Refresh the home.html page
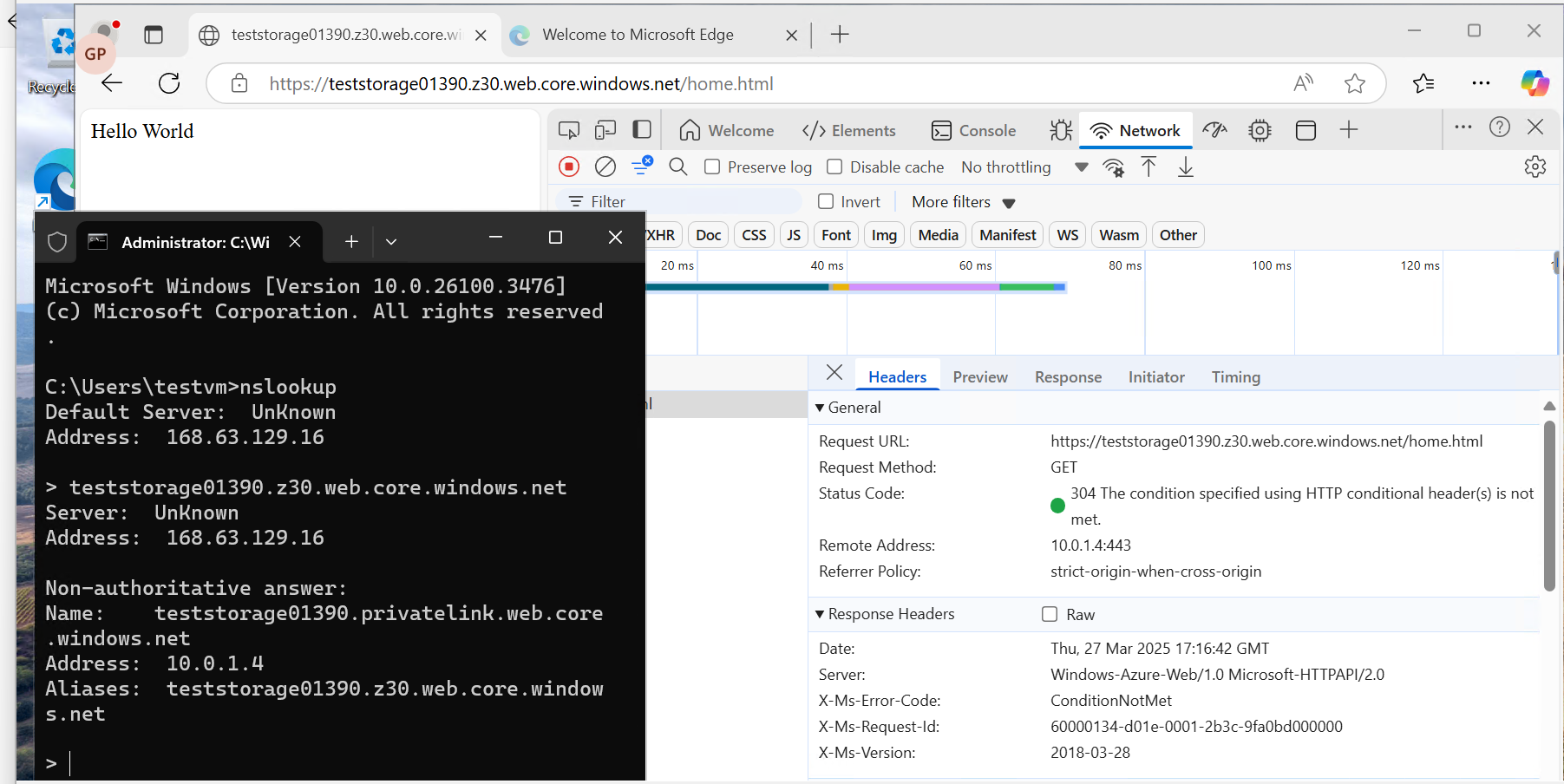Viewport: 1564px width, 784px height. [169, 83]
